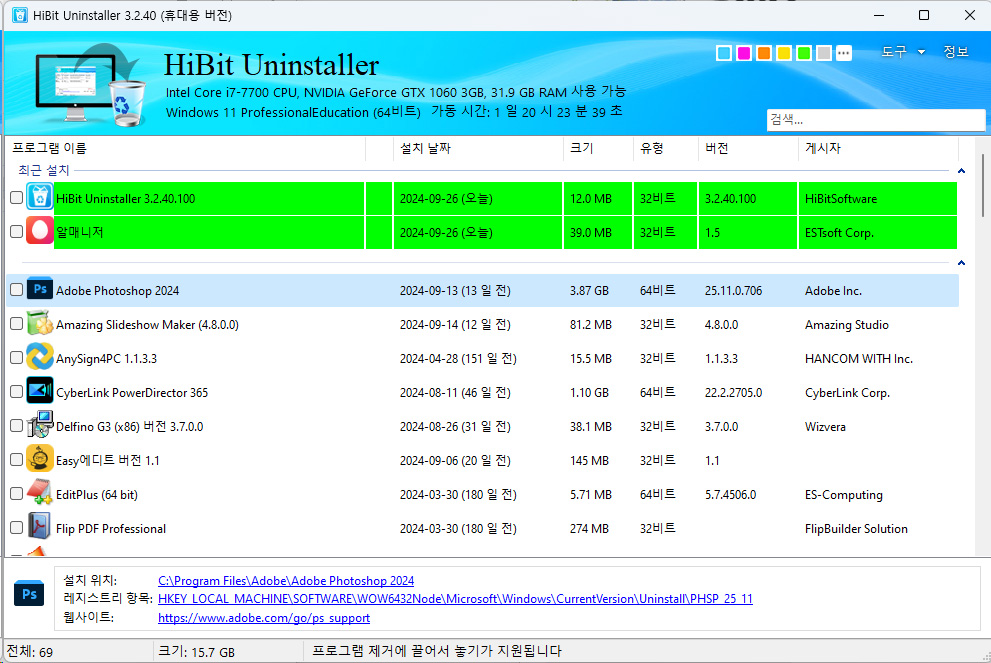The width and height of the screenshot is (991, 663).
Task: Click the Amazing Slideshow Maker icon
Action: pyautogui.click(x=39, y=324)
